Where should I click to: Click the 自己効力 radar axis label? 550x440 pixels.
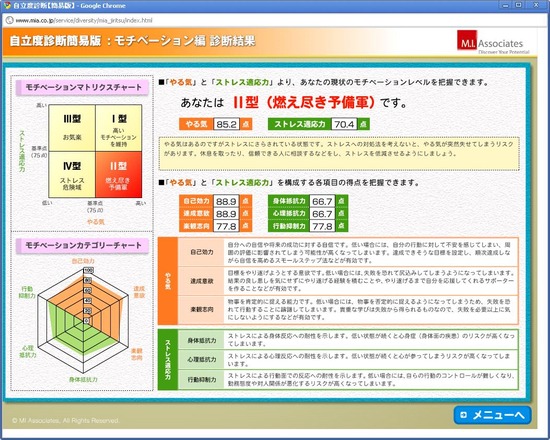pos(83,261)
